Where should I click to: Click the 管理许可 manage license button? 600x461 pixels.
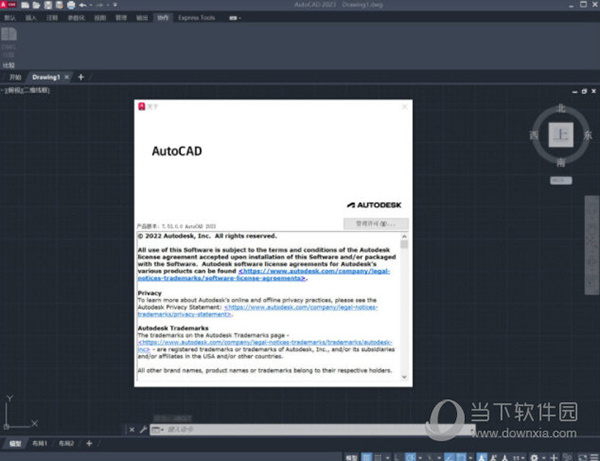point(376,223)
